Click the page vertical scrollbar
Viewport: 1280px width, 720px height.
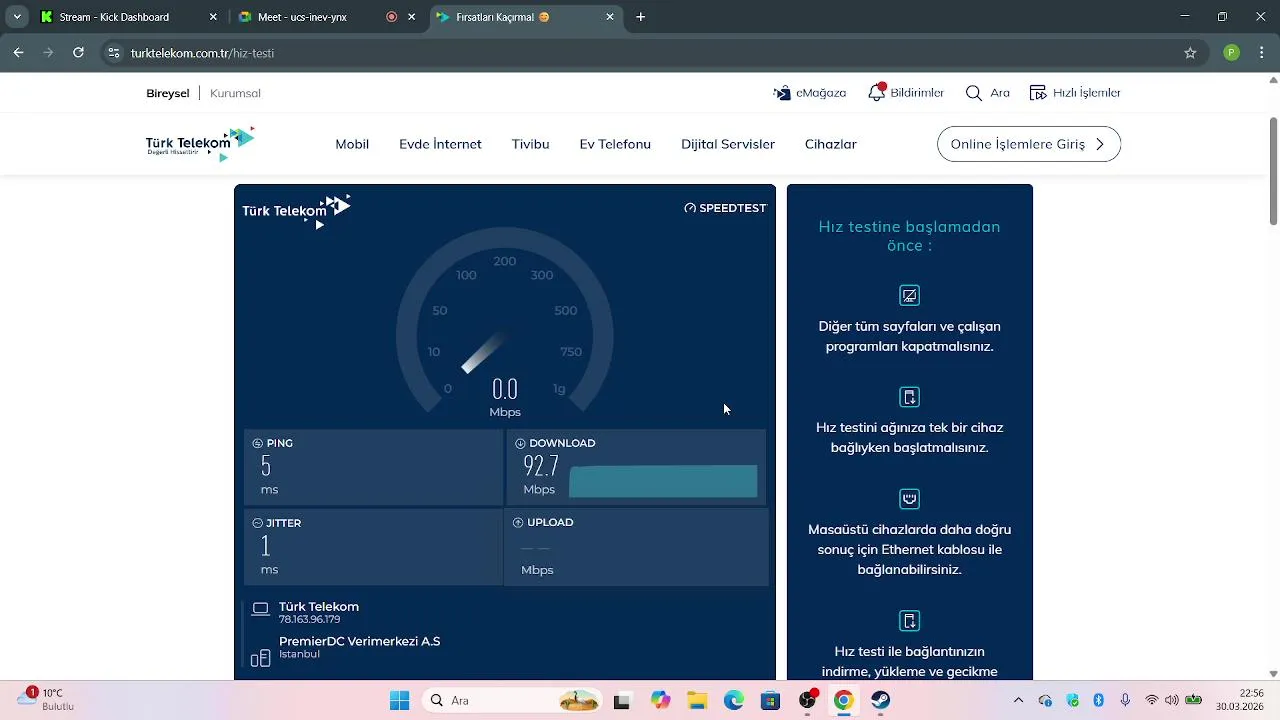tap(1273, 171)
